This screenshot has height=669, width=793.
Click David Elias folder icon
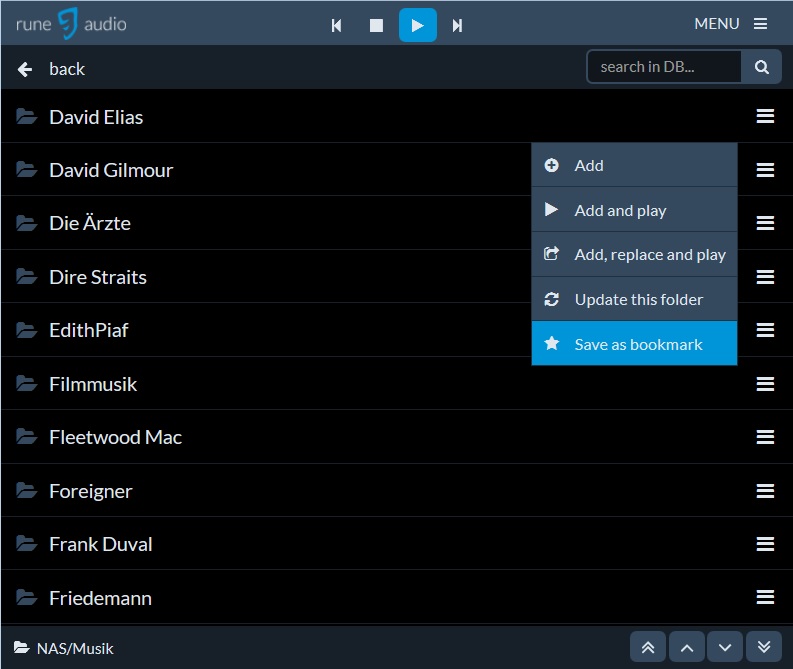(x=26, y=116)
